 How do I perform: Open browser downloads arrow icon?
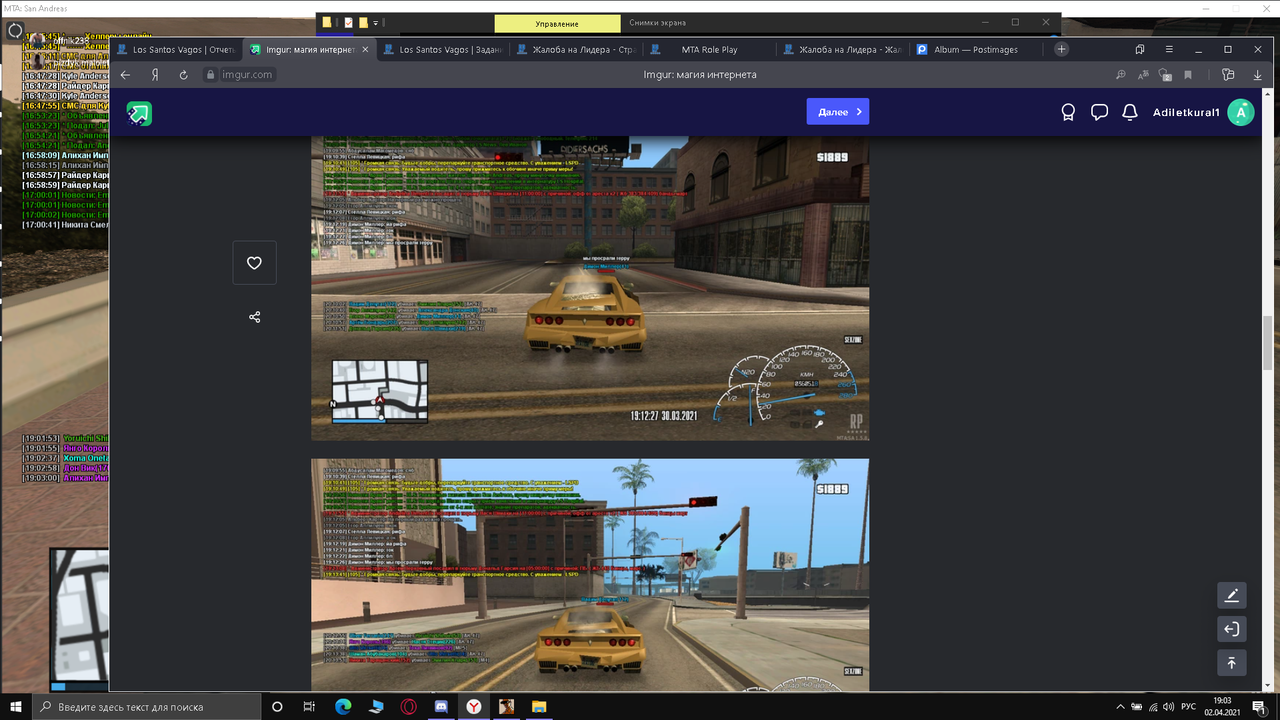coord(1256,75)
